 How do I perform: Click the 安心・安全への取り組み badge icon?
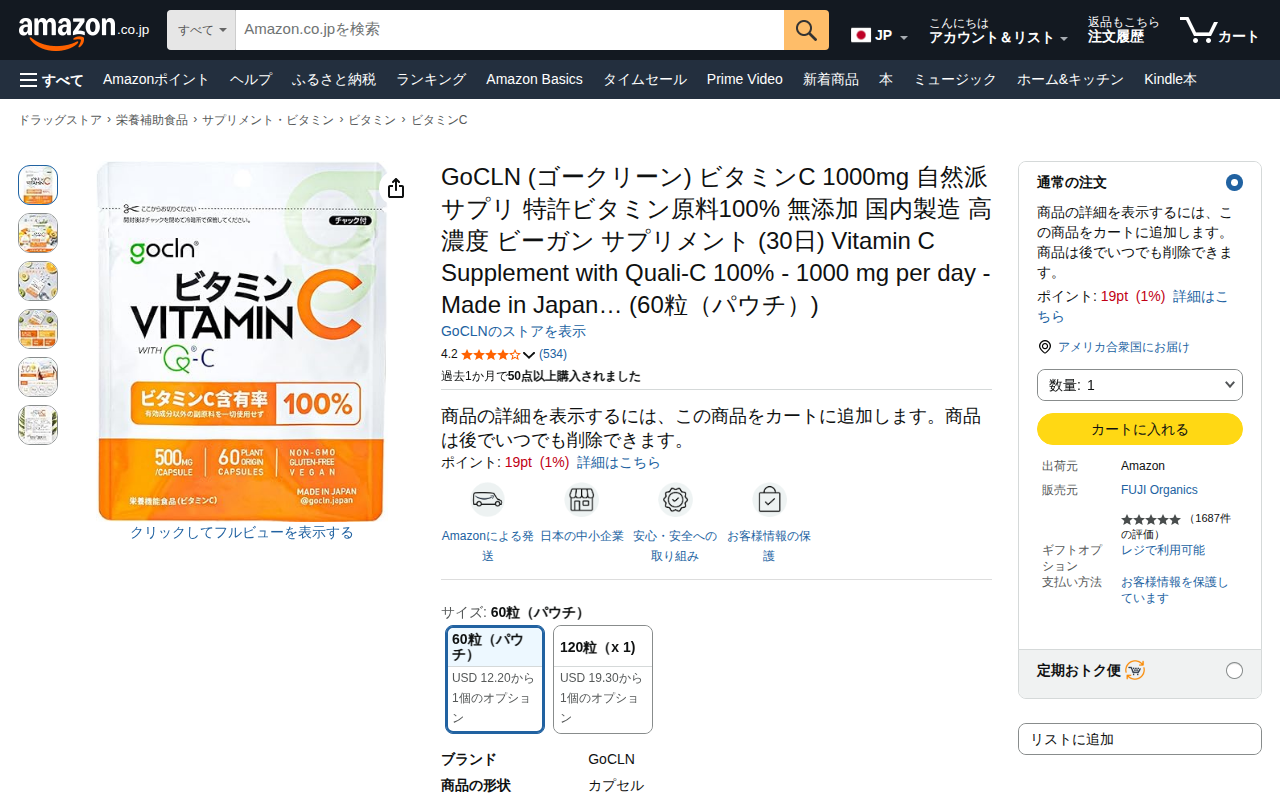[x=675, y=499]
